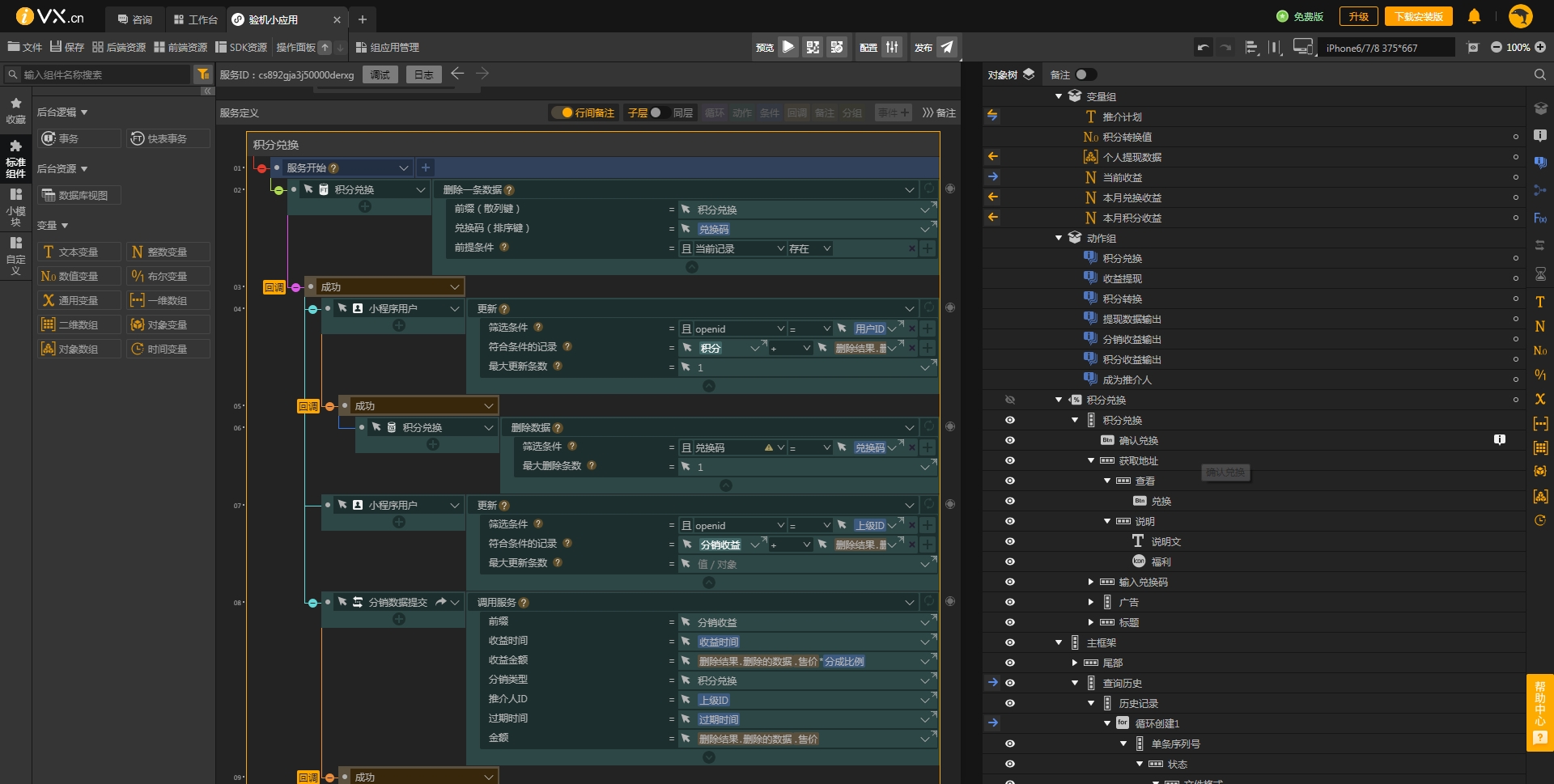Select 收益提现 action in tree
This screenshot has width=1554, height=784.
[x=1122, y=278]
